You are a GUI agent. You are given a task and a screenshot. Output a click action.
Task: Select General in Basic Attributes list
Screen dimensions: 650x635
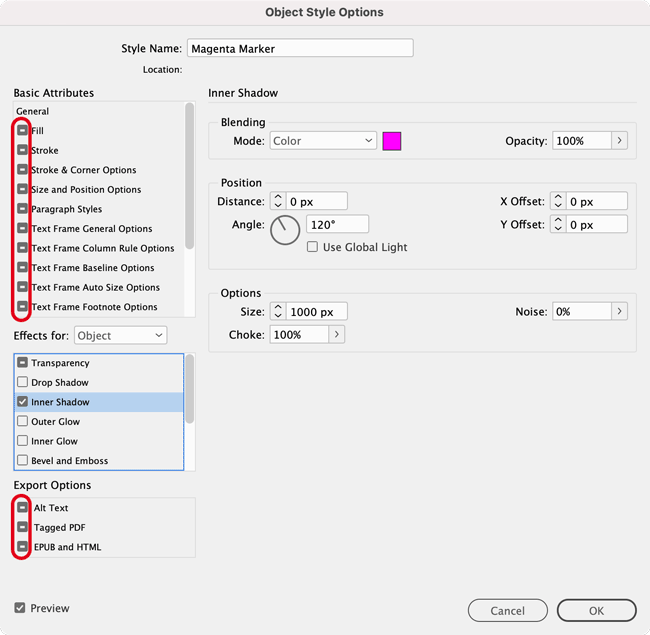[32, 111]
